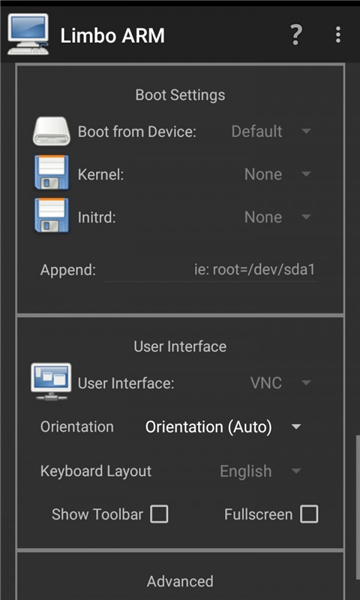
Task: Click the User Interface: row label
Action: coord(126,383)
